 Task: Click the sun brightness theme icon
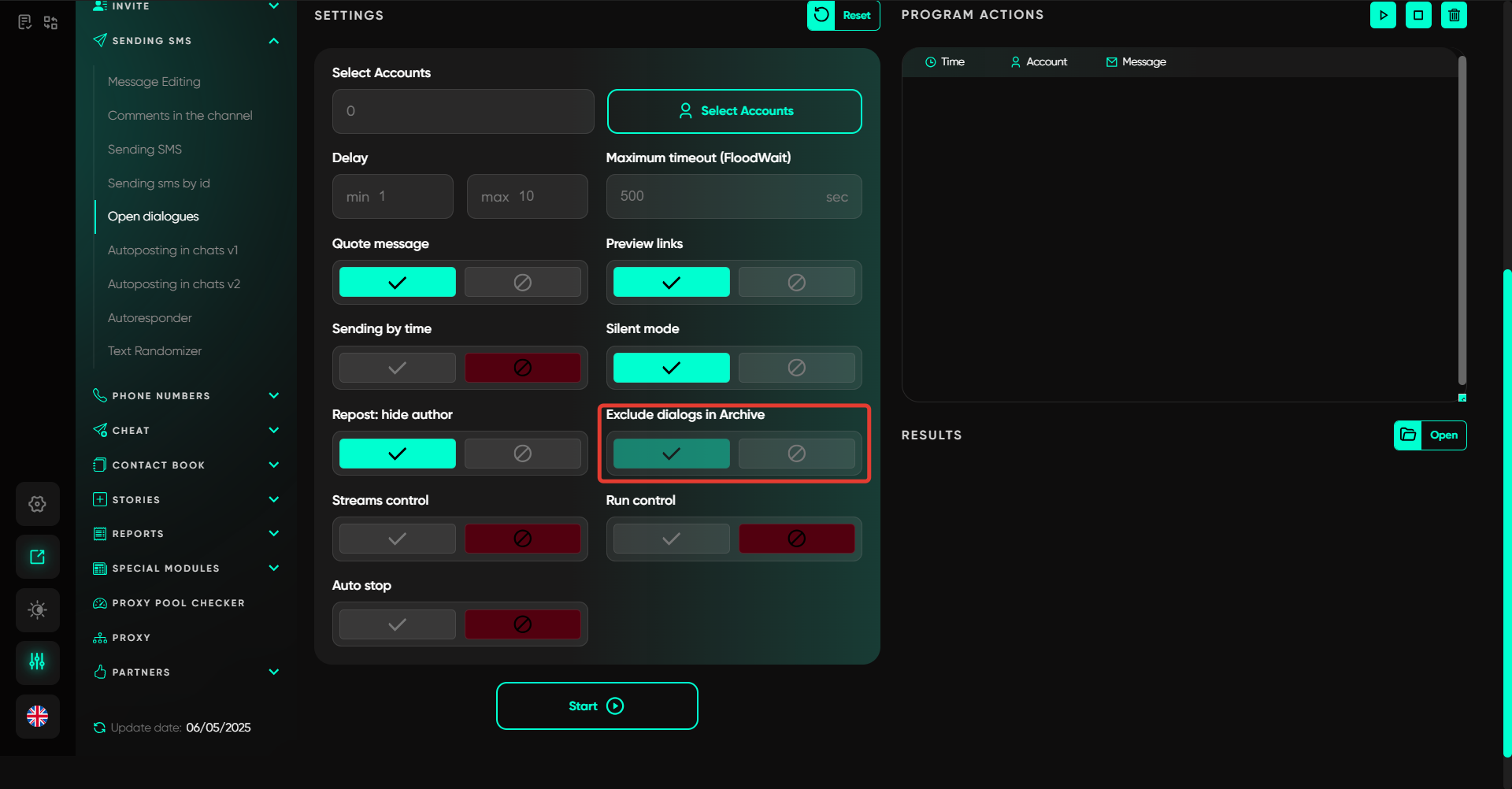pos(37,610)
